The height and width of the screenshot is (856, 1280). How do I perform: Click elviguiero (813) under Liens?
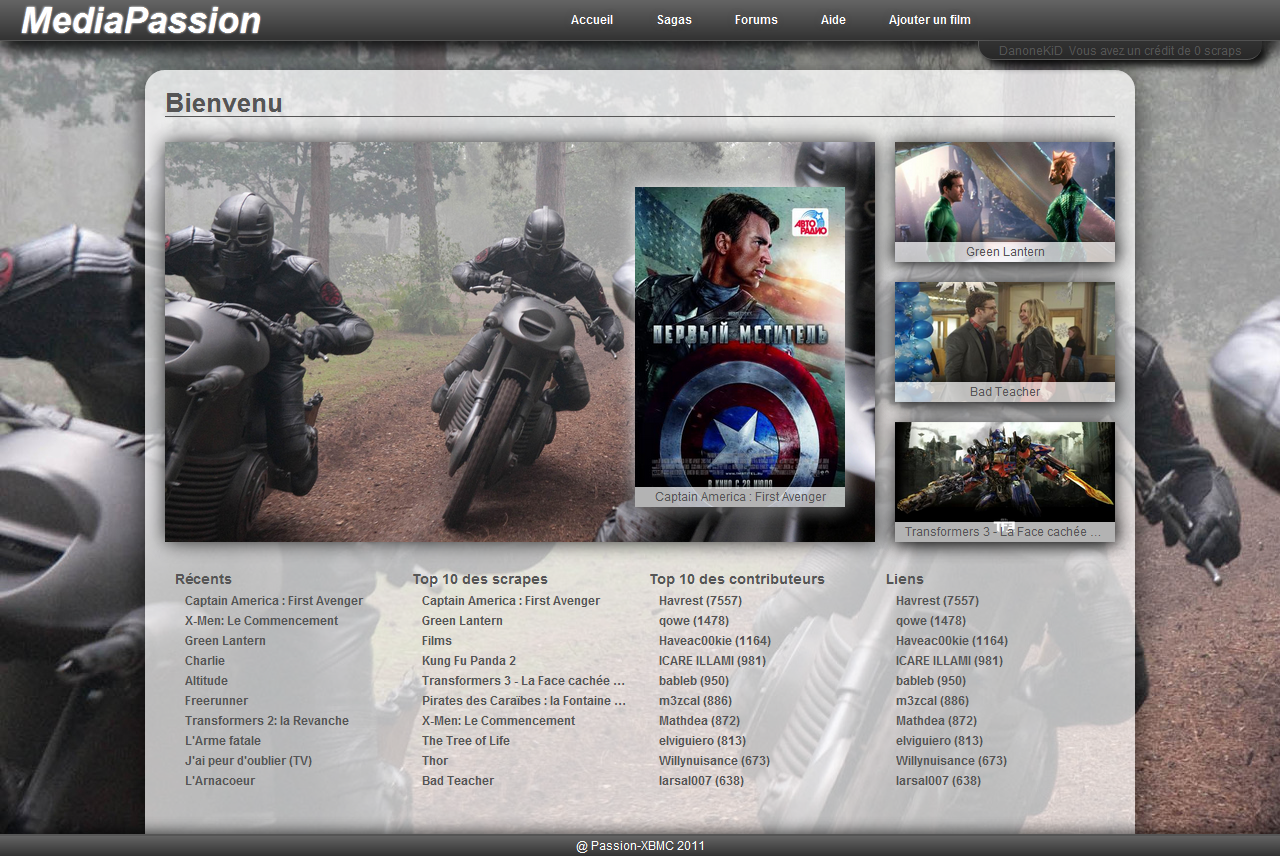939,741
